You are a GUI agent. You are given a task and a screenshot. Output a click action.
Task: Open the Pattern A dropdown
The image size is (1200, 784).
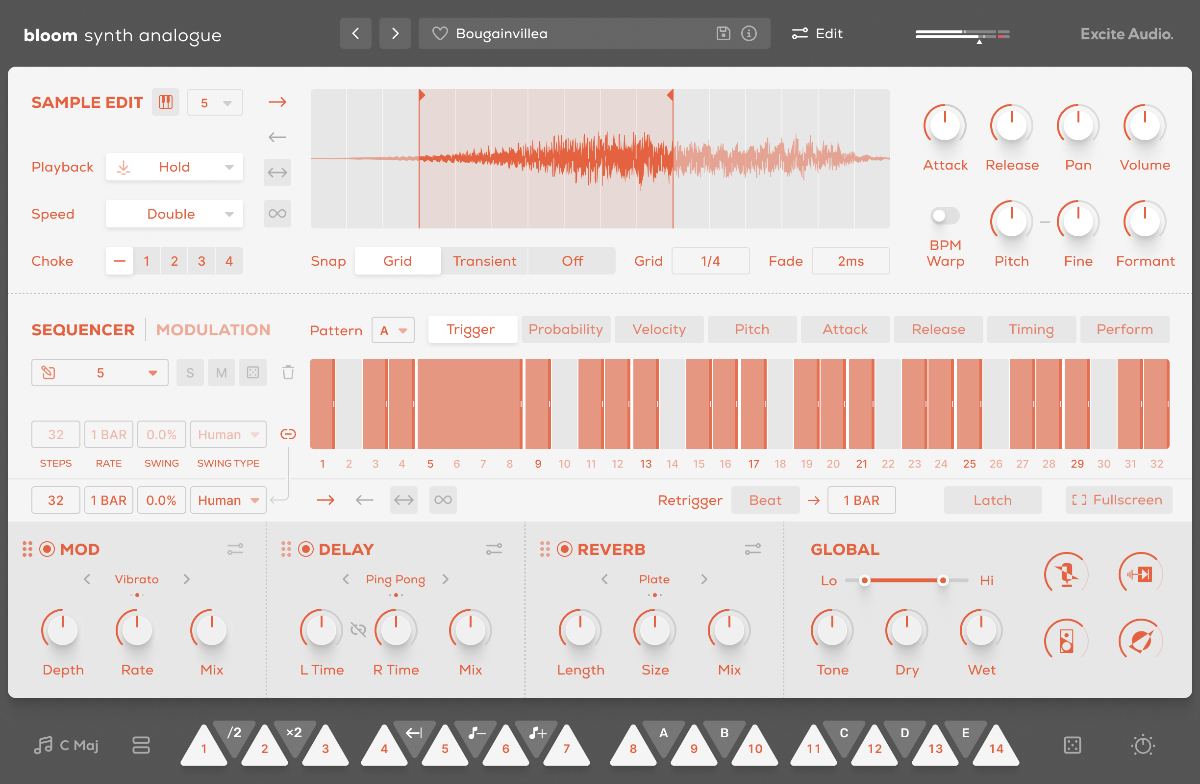(x=393, y=330)
